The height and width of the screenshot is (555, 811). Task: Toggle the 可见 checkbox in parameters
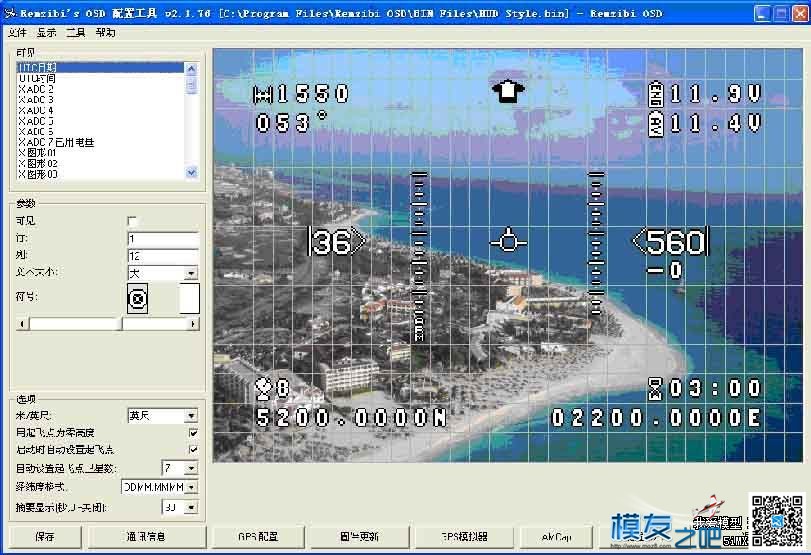coord(132,221)
